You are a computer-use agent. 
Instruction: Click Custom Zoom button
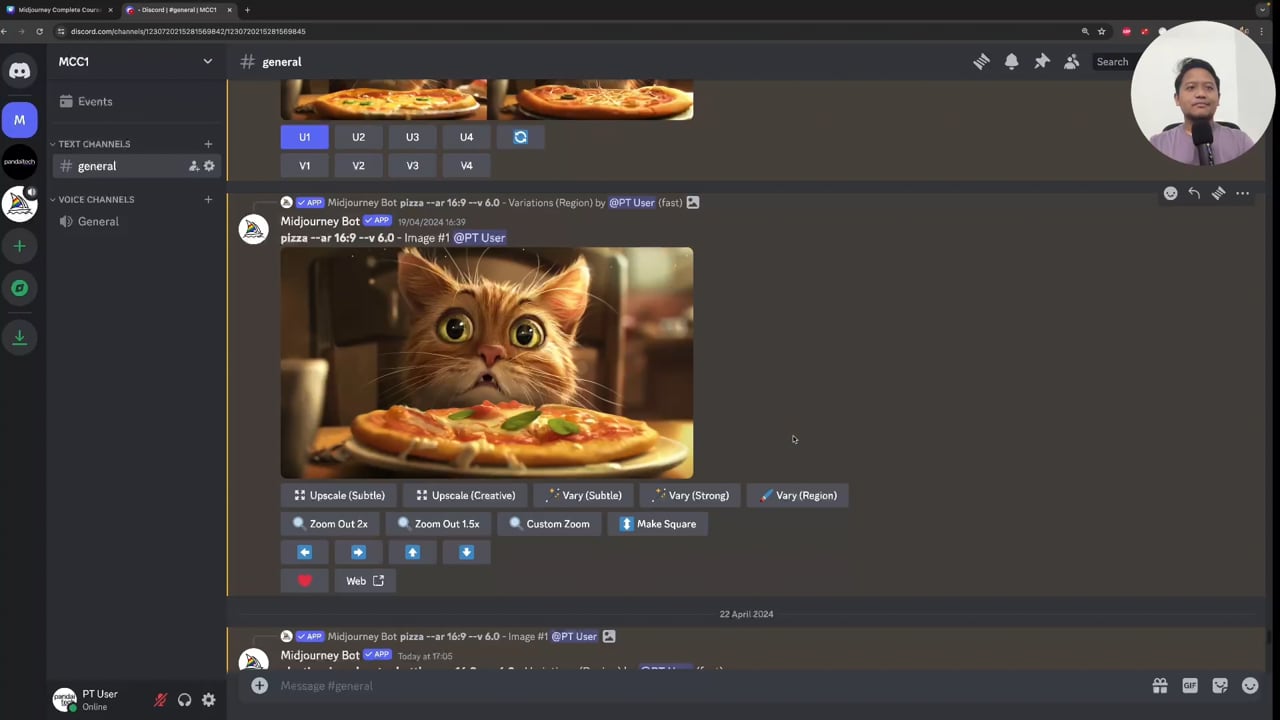click(549, 524)
